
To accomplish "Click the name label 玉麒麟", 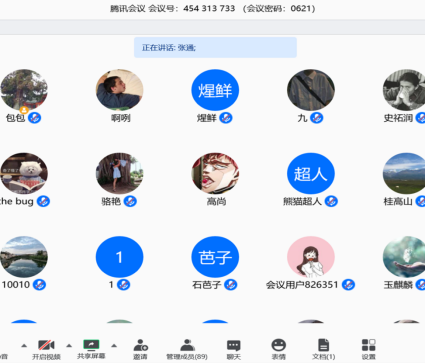I will point(398,285).
